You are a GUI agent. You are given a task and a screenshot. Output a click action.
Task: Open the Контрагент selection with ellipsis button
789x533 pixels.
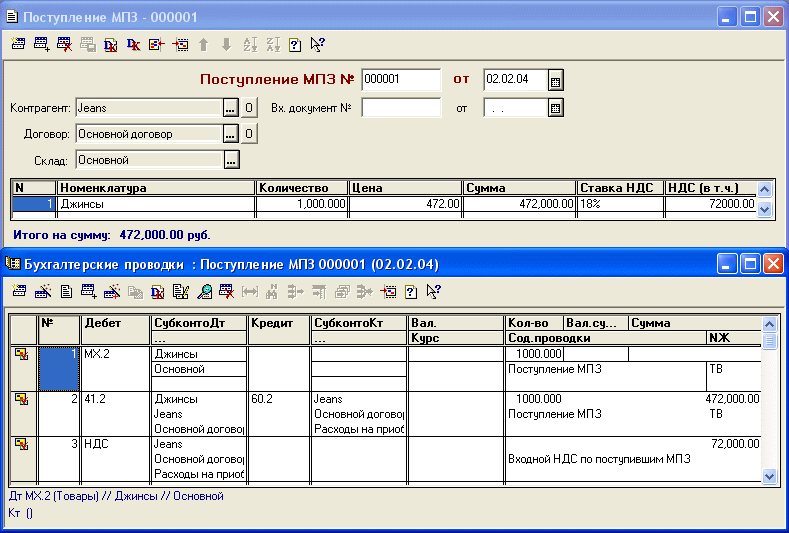coord(230,108)
